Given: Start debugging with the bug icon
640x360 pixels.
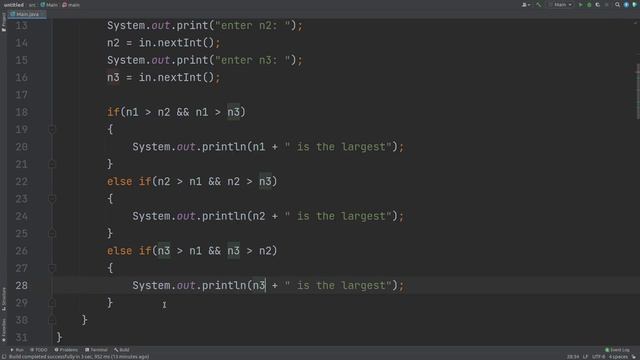Looking at the screenshot, I should click(x=589, y=5).
